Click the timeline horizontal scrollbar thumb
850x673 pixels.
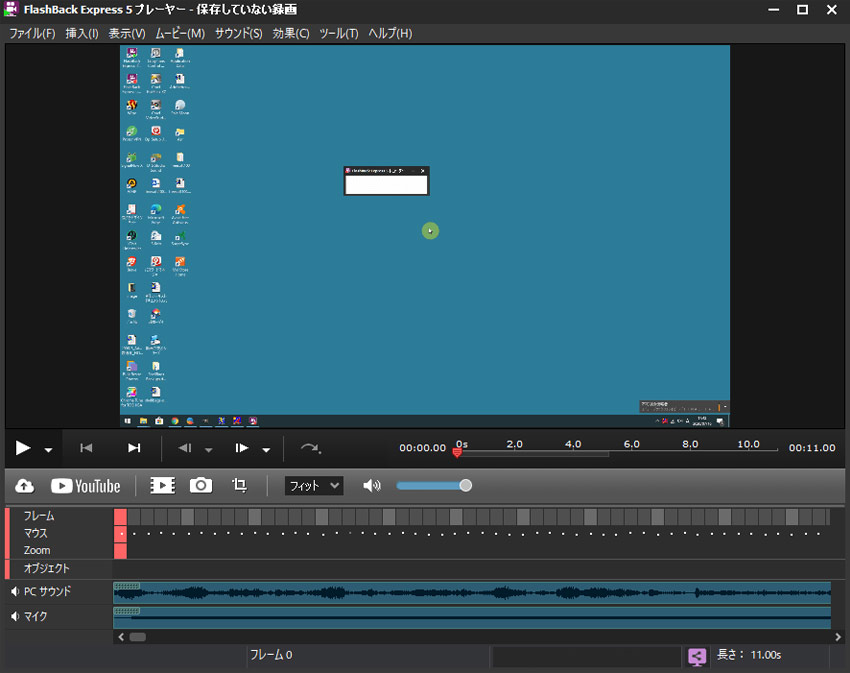(x=138, y=637)
